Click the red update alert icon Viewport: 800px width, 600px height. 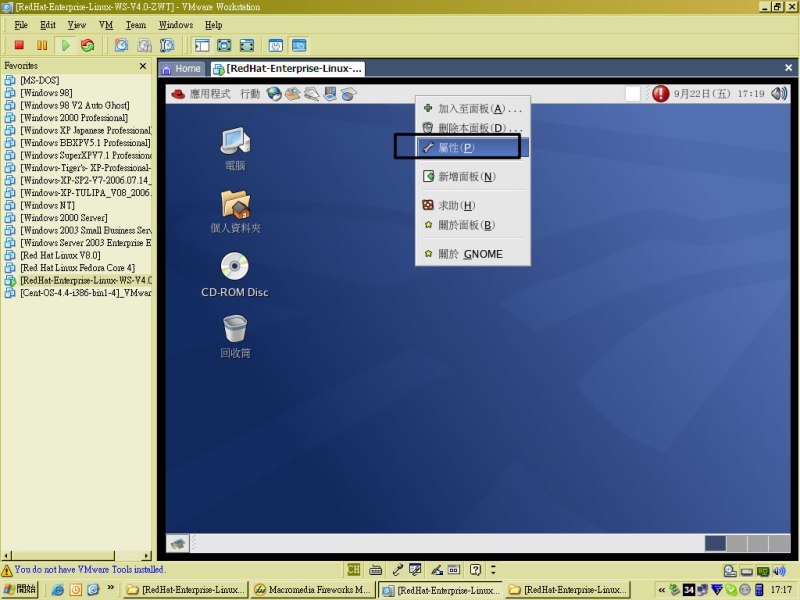[x=660, y=94]
